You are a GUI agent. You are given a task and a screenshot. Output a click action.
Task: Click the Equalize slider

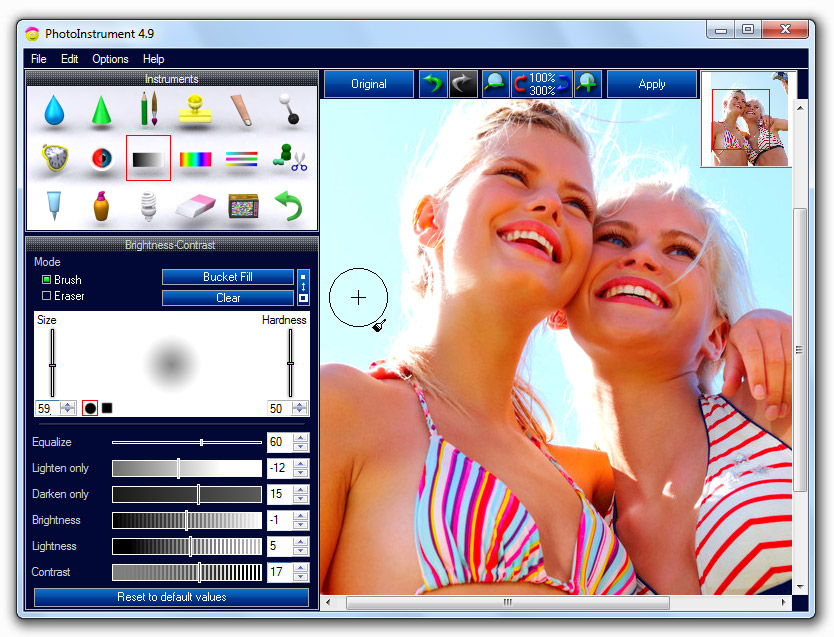pos(187,442)
